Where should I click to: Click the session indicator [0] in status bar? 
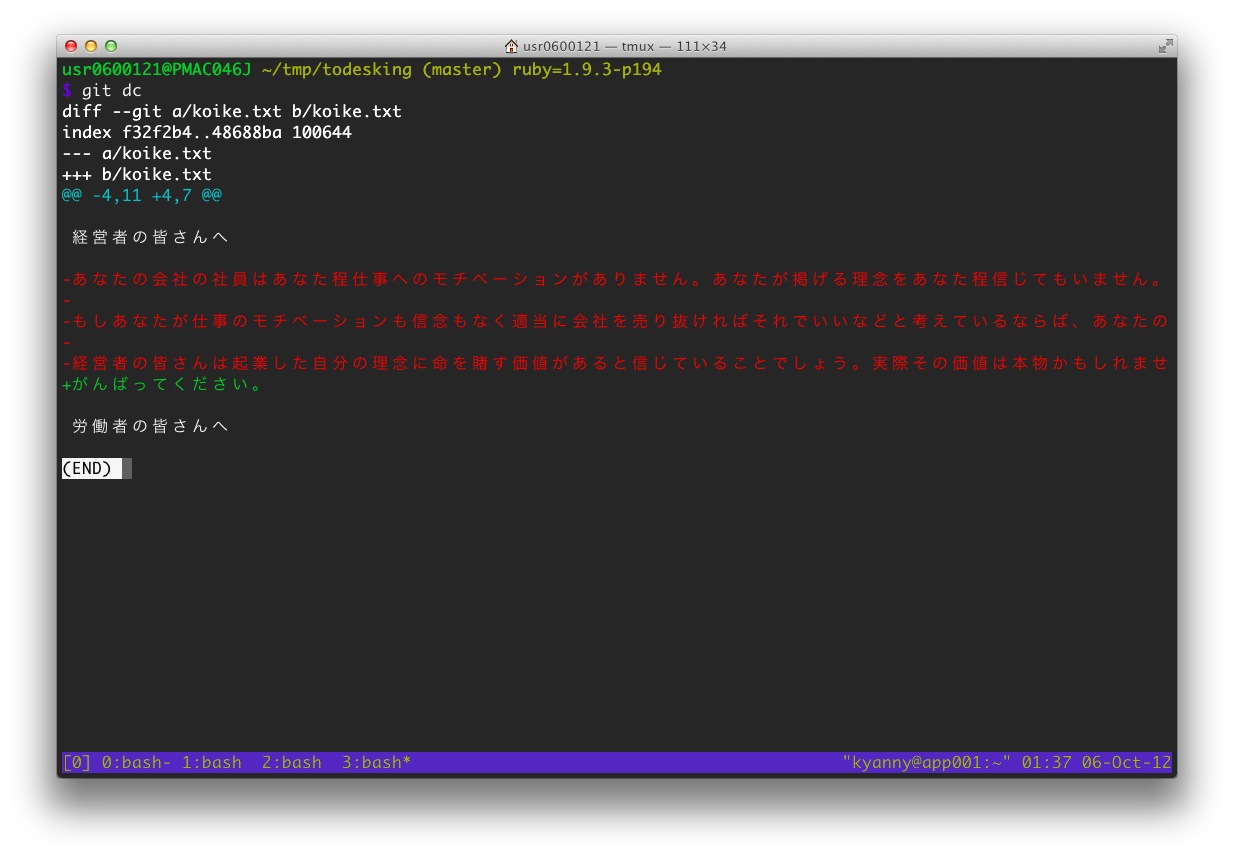point(75,762)
